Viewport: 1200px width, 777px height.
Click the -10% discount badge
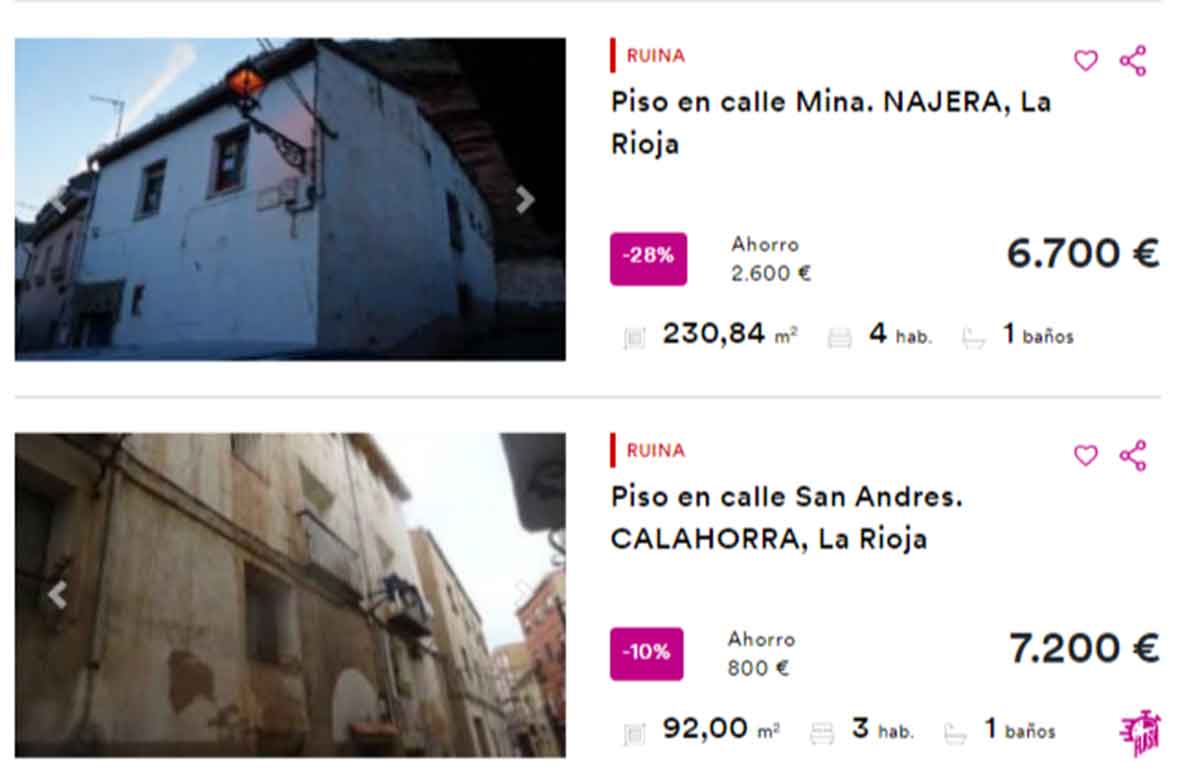click(x=647, y=654)
